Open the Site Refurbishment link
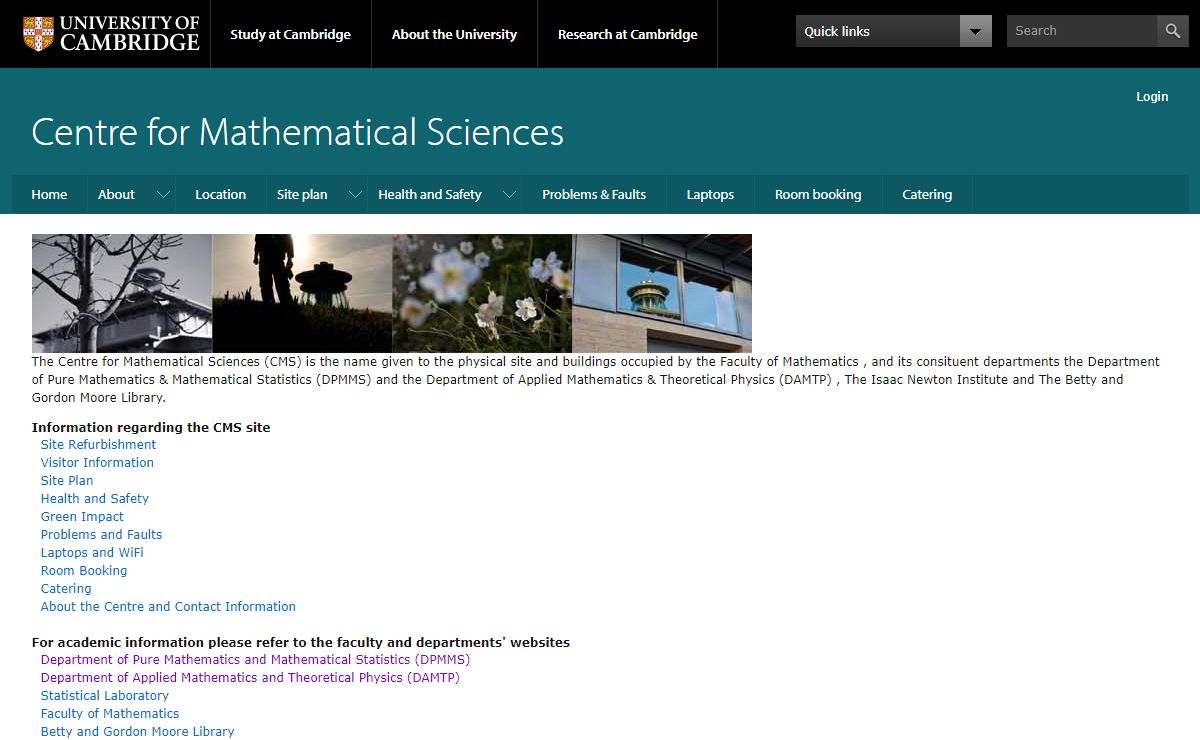 98,445
